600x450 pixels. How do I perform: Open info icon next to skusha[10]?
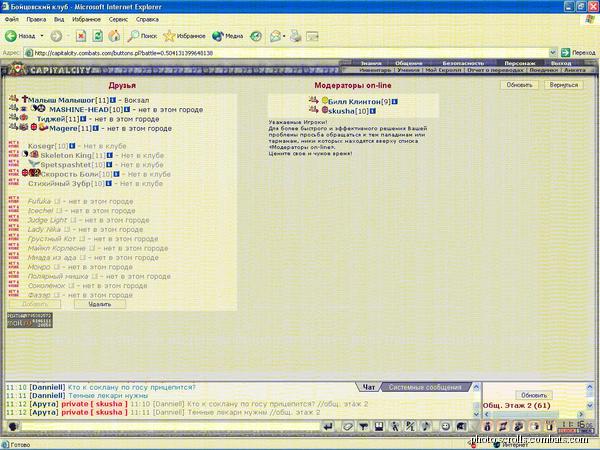coord(372,111)
